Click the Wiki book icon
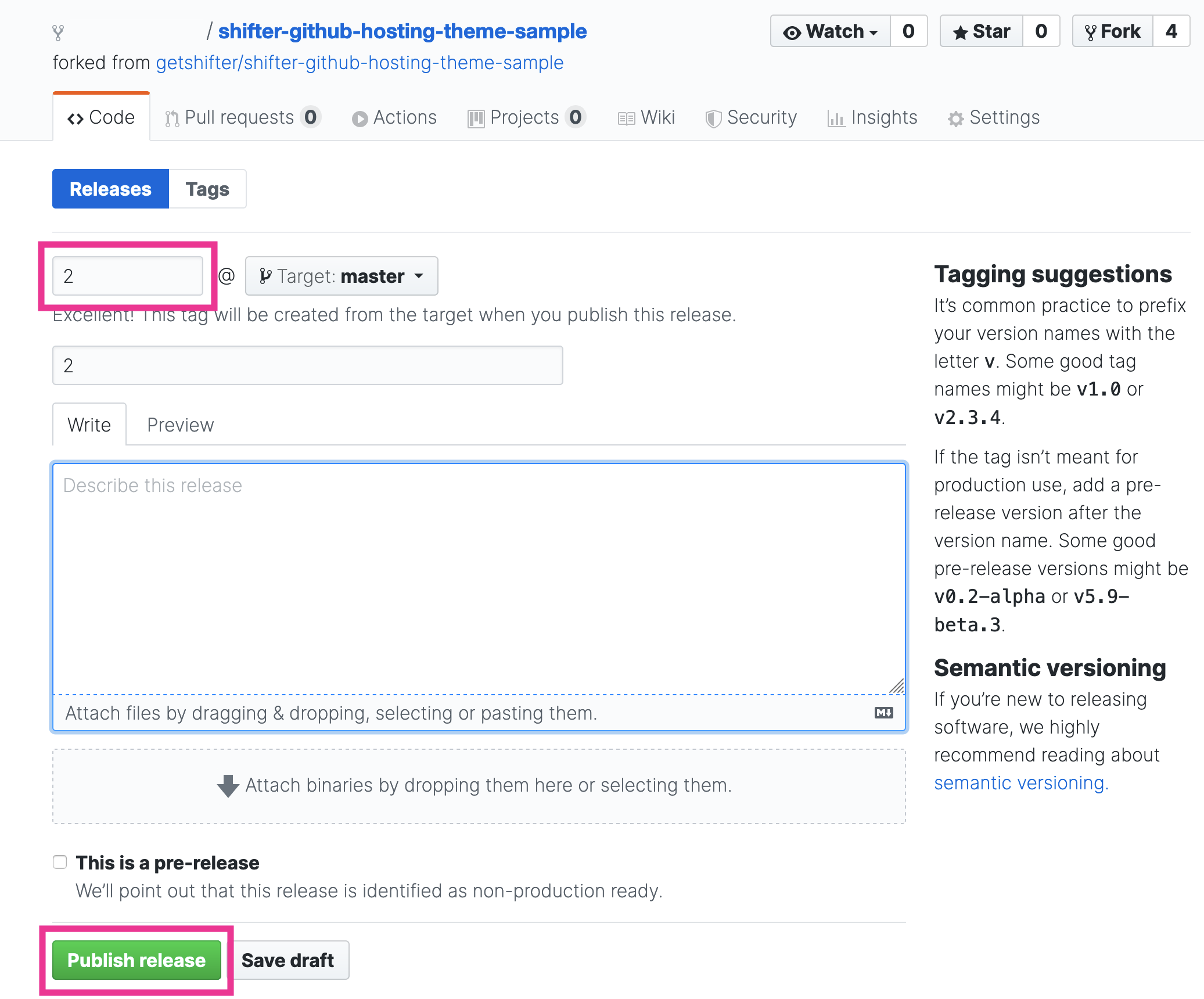 (x=626, y=119)
